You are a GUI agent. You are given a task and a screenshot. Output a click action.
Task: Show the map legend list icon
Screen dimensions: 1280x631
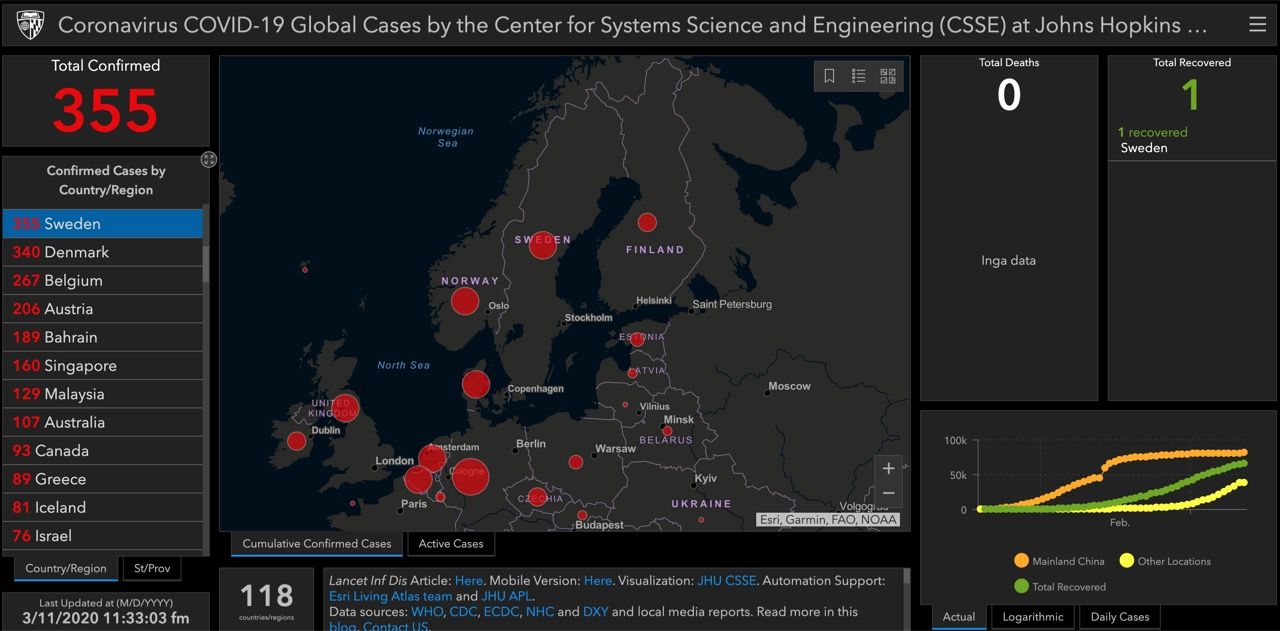[x=858, y=76]
